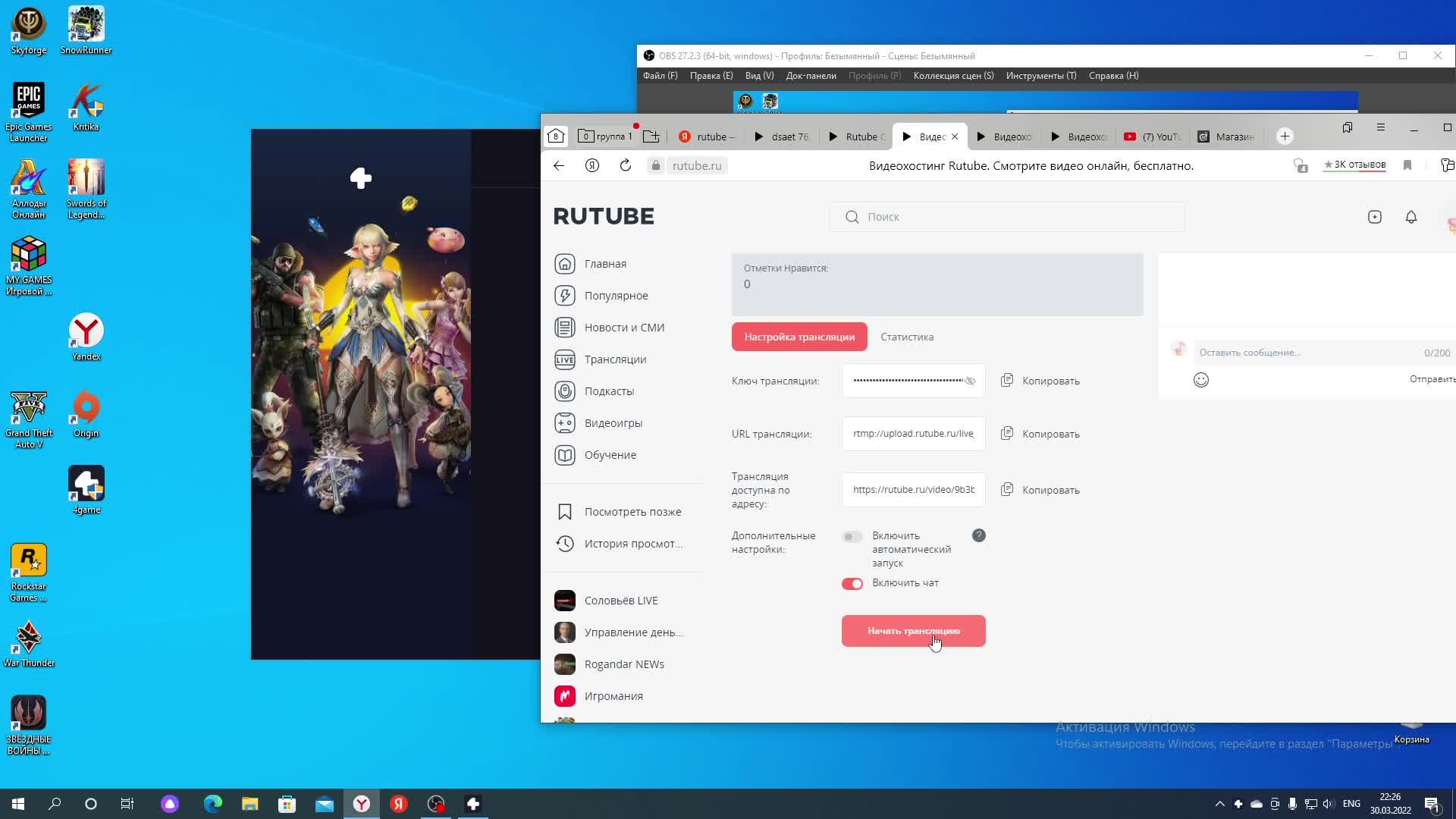Click the Начать трансляцию button
Screen dimensions: 1456x819
point(913,631)
